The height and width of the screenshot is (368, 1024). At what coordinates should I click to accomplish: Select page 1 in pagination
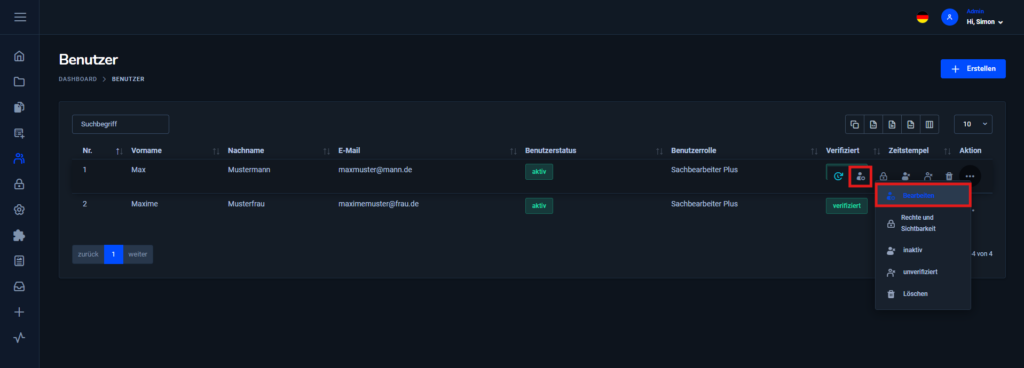pos(114,254)
